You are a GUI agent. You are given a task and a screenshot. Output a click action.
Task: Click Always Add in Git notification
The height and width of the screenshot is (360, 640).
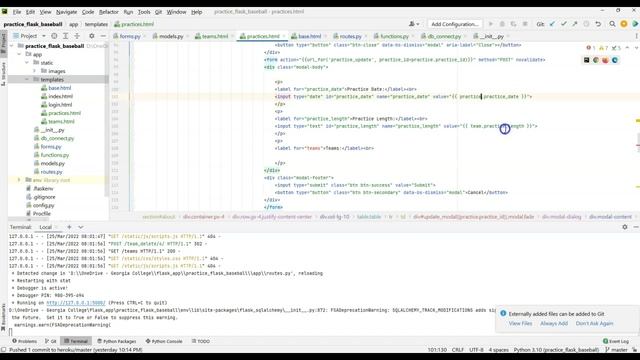[554, 323]
